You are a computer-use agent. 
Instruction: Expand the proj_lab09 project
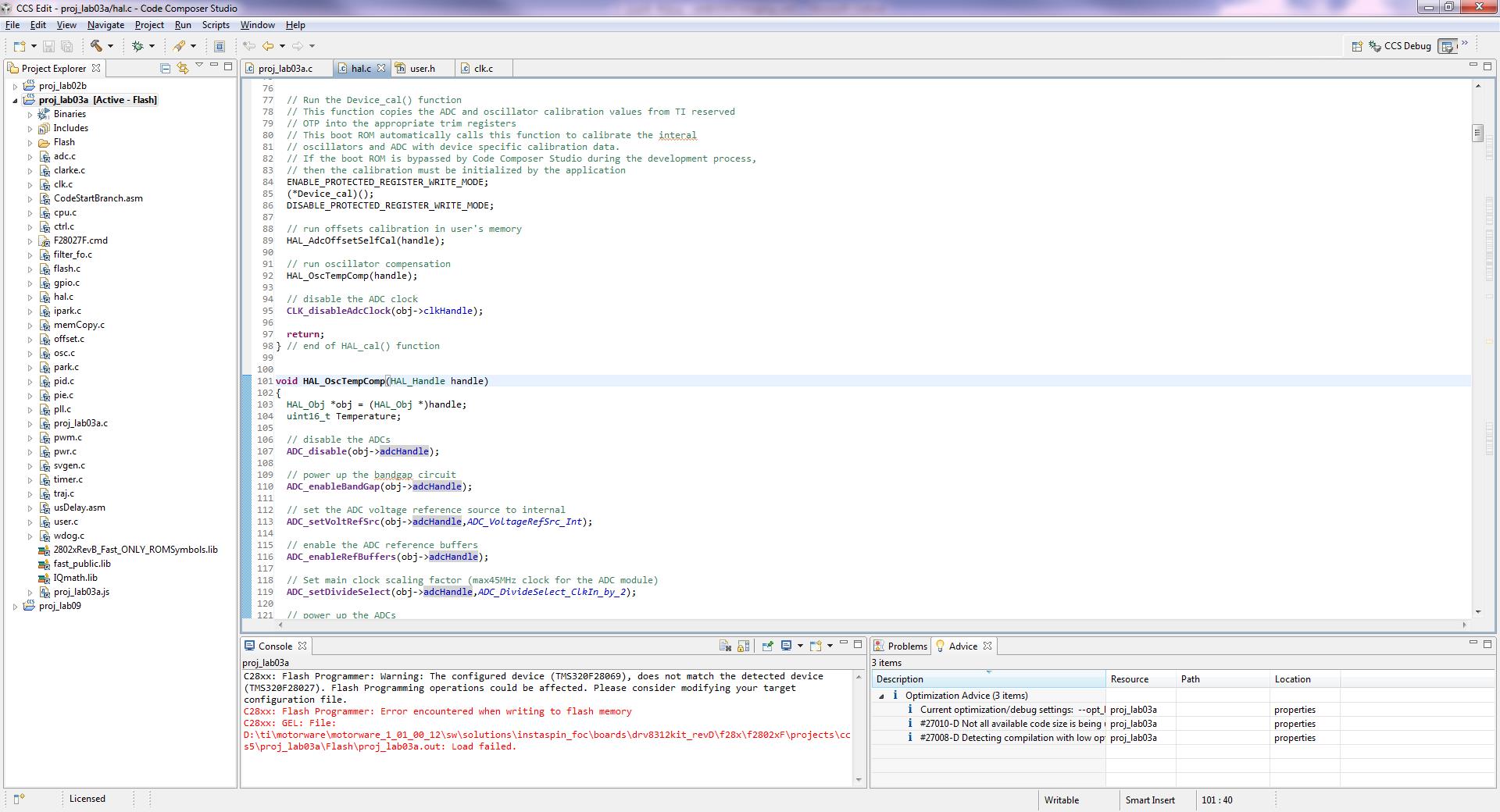[x=16, y=606]
